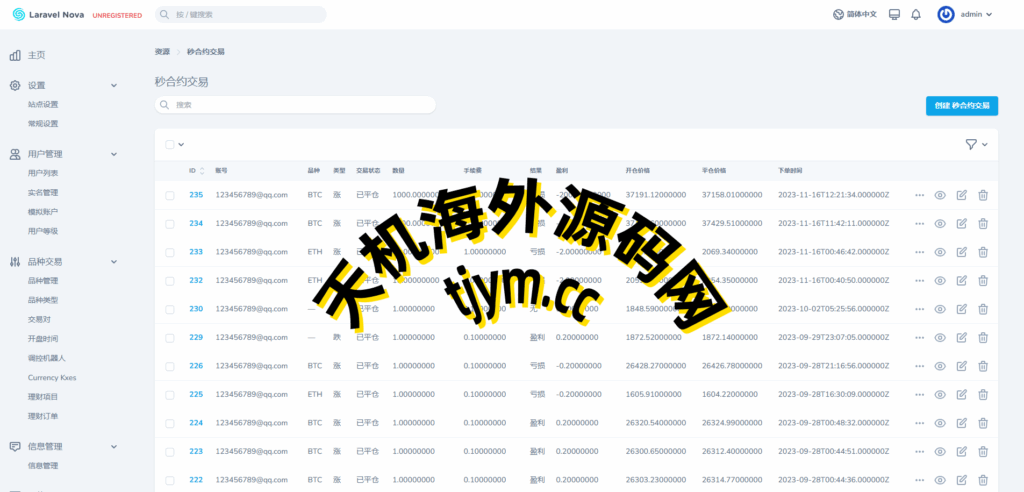Screen dimensions: 1024x492
Task: Delete record 235 using trash icon
Action: coord(983,195)
